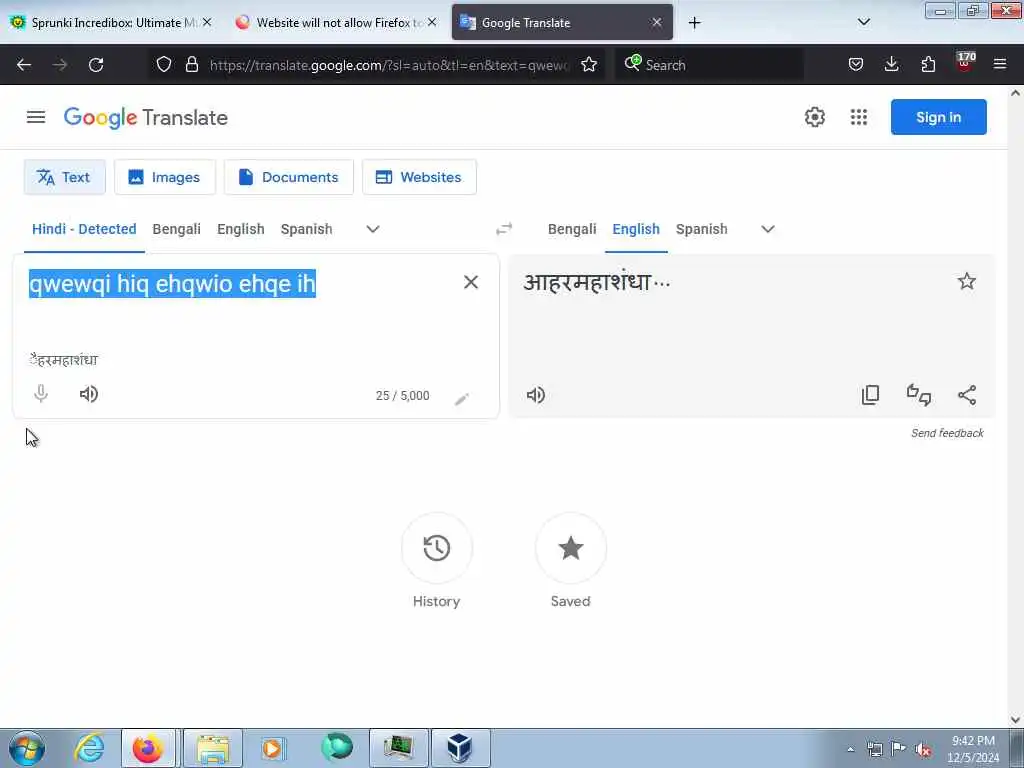The width and height of the screenshot is (1024, 768).
Task: Open Windows Media Player from taskbar
Action: pos(272,748)
